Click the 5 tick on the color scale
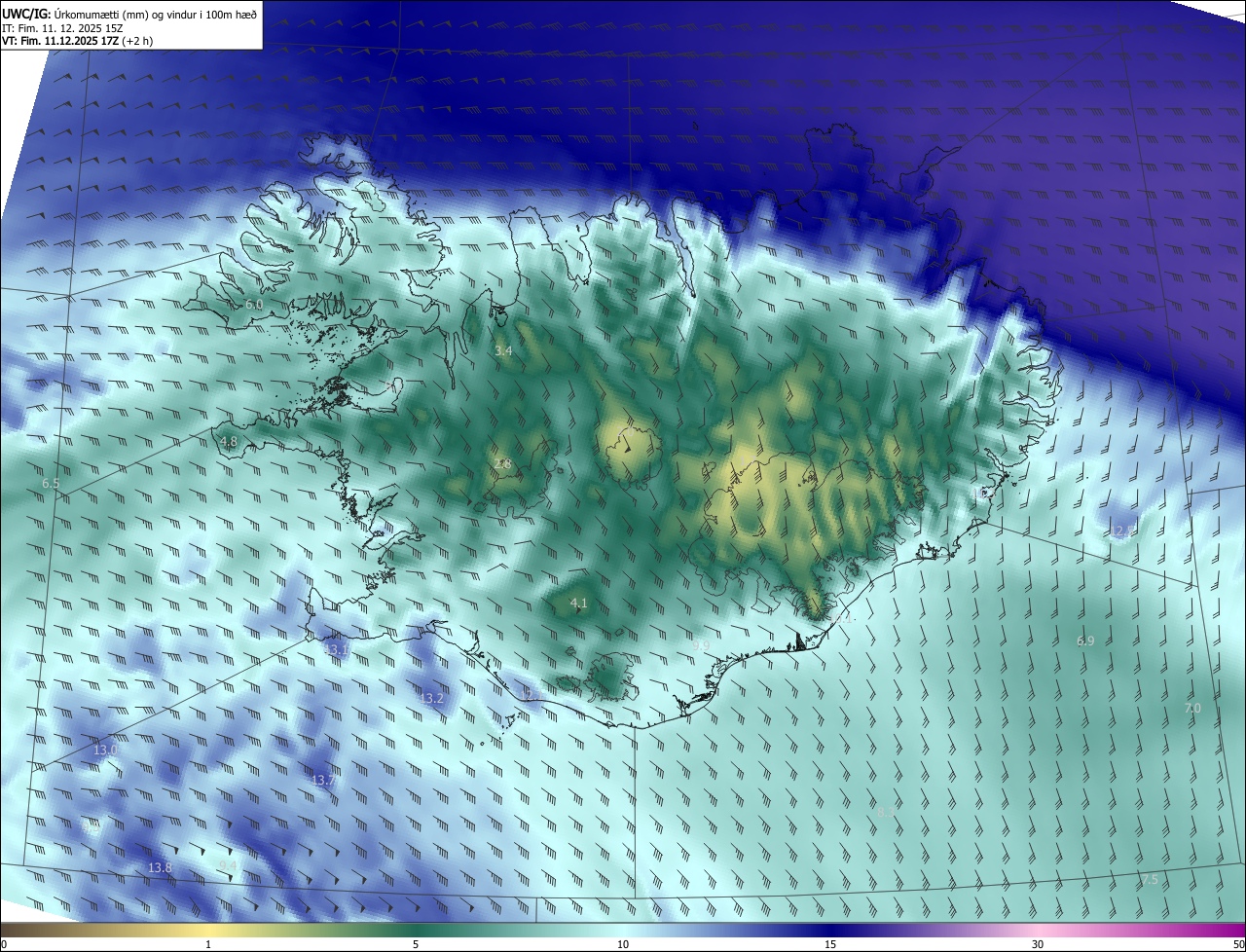The height and width of the screenshot is (952, 1246). 416,944
